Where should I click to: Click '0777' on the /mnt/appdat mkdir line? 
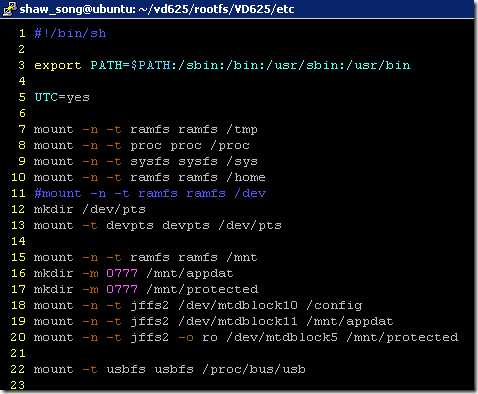click(122, 273)
